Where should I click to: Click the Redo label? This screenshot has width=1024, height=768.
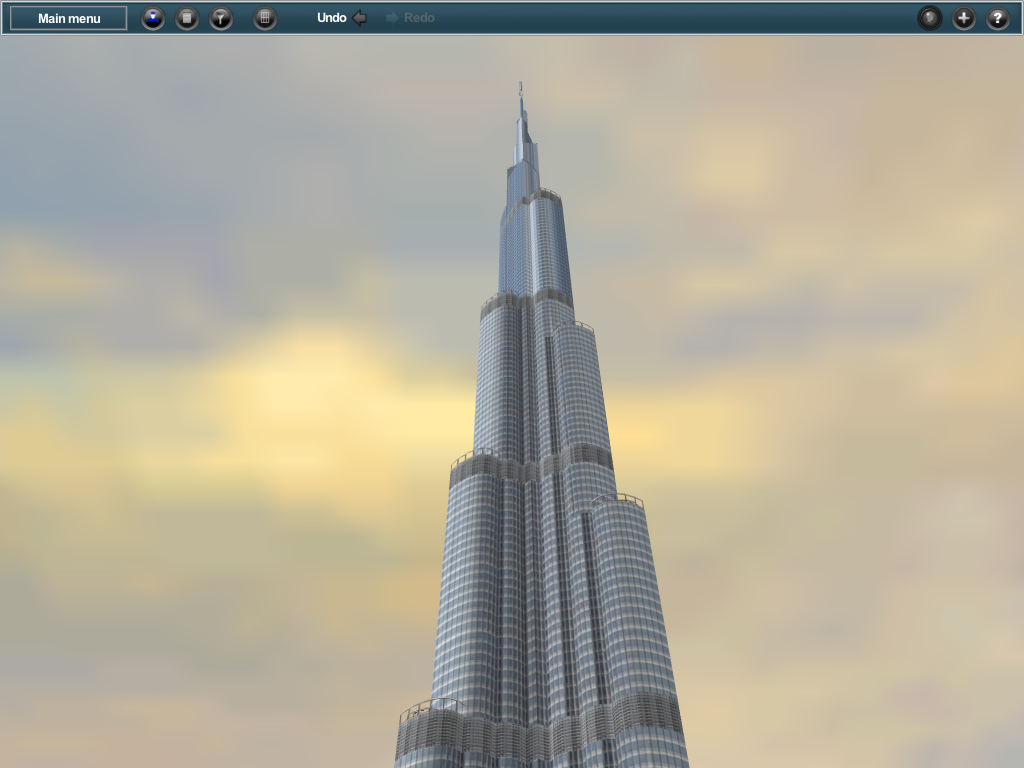[x=419, y=18]
